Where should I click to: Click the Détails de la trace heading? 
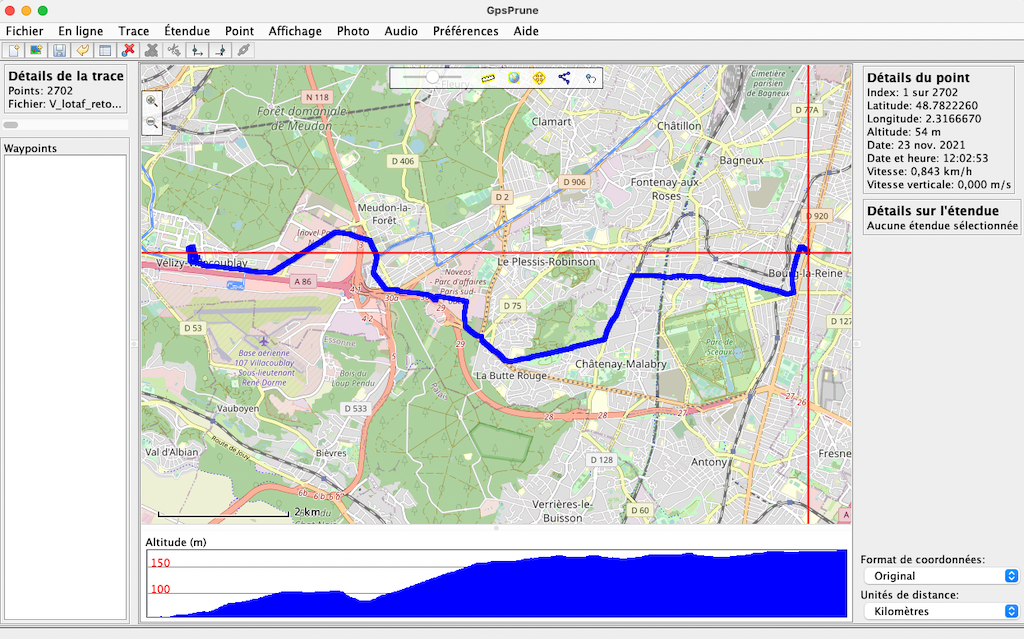[x=66, y=76]
